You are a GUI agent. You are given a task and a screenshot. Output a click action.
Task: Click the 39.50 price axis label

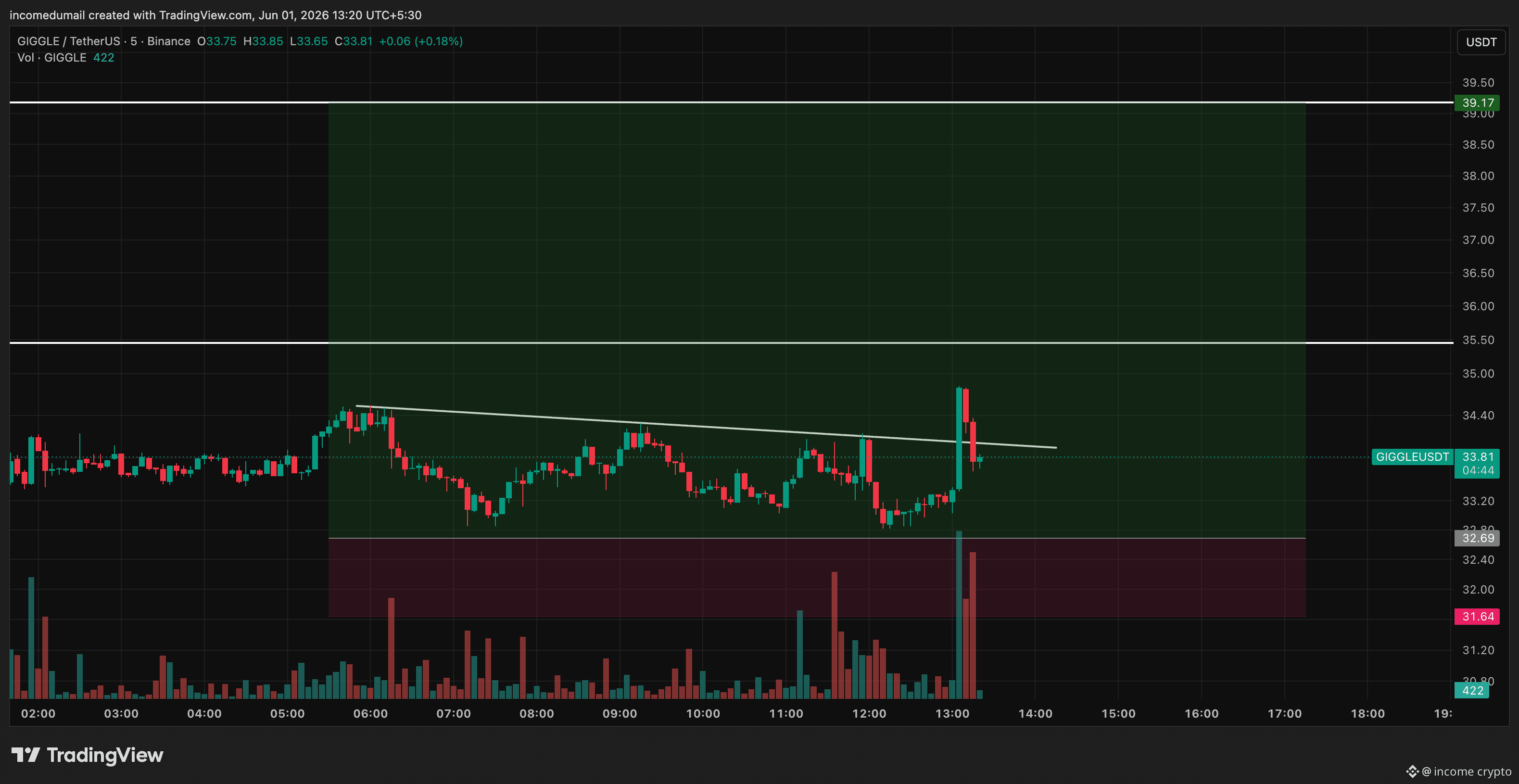(1478, 83)
